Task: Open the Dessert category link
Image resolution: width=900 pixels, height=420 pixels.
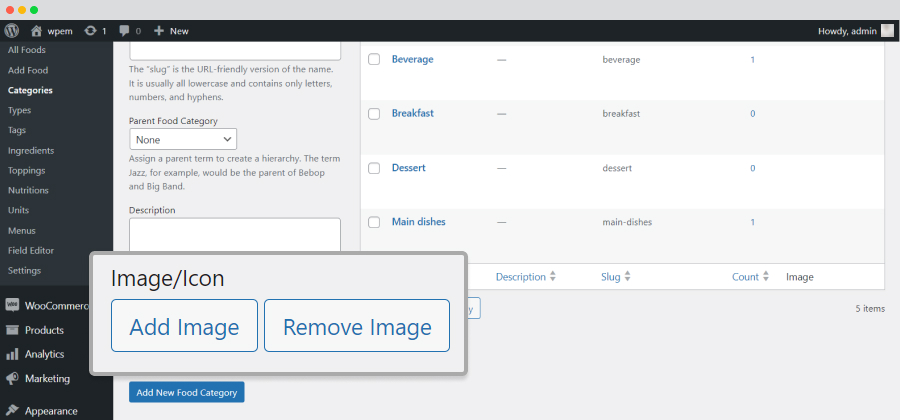Action: tap(409, 168)
